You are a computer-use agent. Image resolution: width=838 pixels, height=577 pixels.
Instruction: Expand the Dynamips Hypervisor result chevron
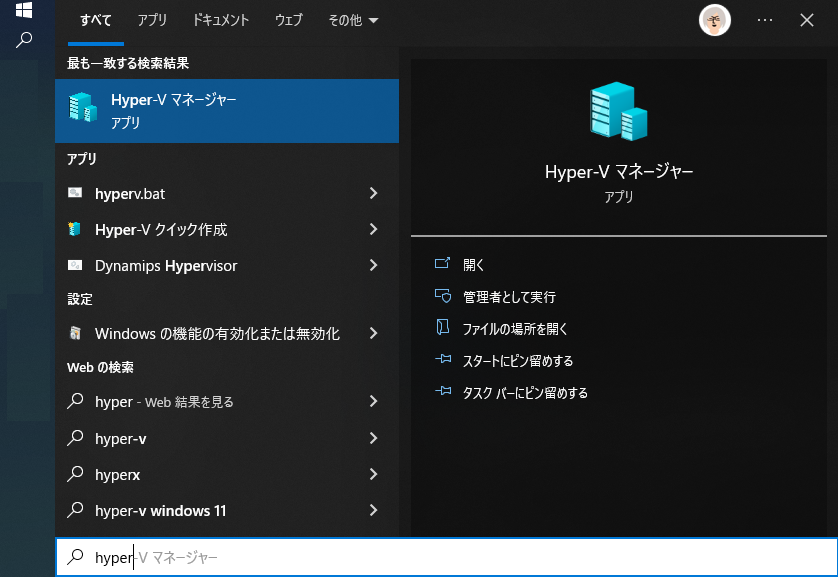click(x=374, y=265)
